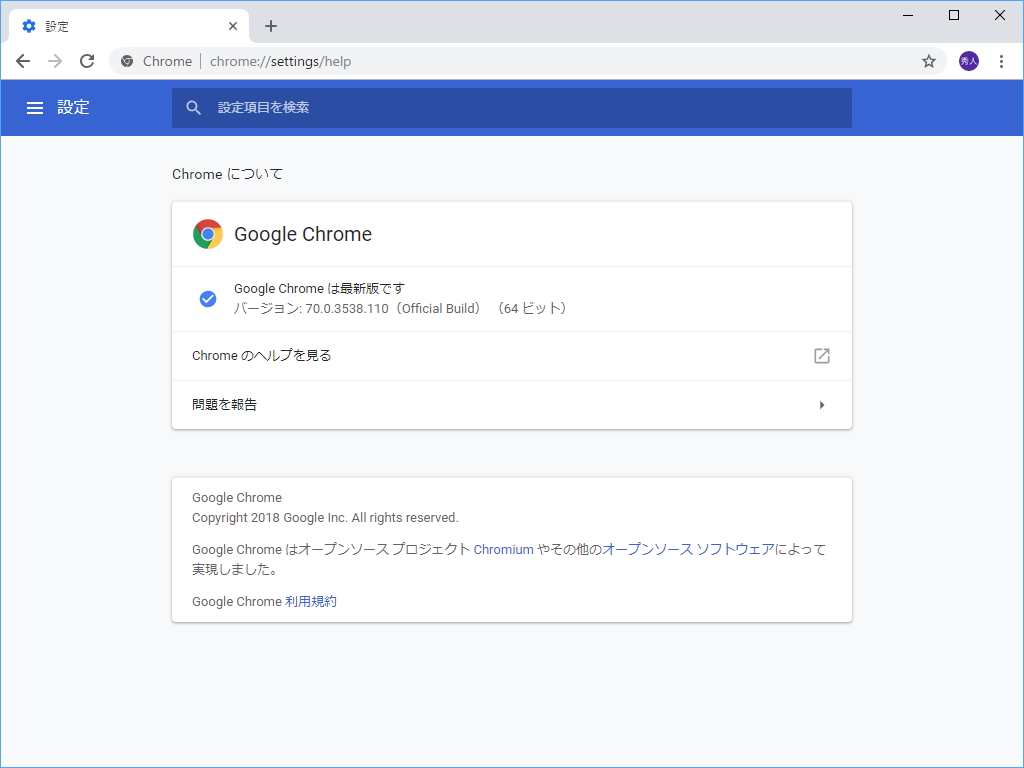The height and width of the screenshot is (768, 1024).
Task: Click the external link icon for Chrome help
Action: (x=821, y=355)
